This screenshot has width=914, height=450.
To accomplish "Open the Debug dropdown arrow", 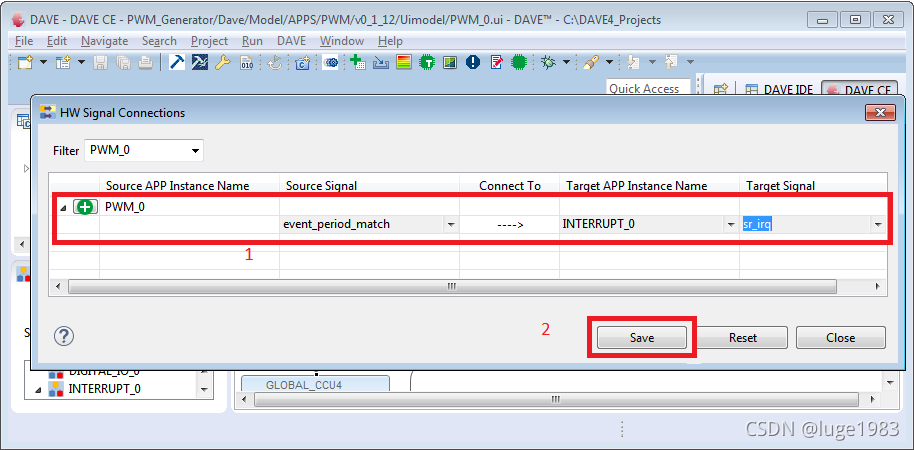I will 566,62.
